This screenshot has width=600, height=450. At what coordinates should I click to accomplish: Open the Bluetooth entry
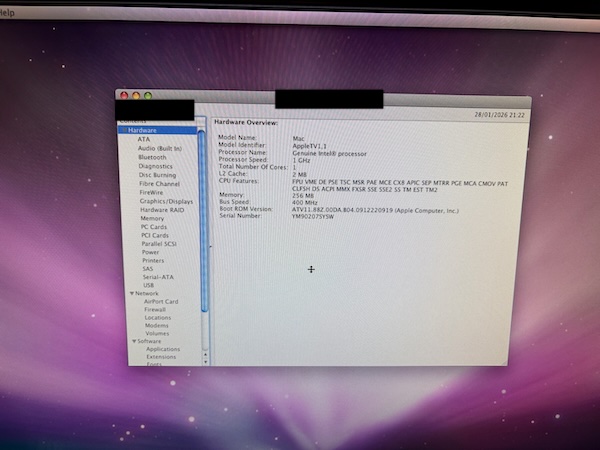[152, 157]
